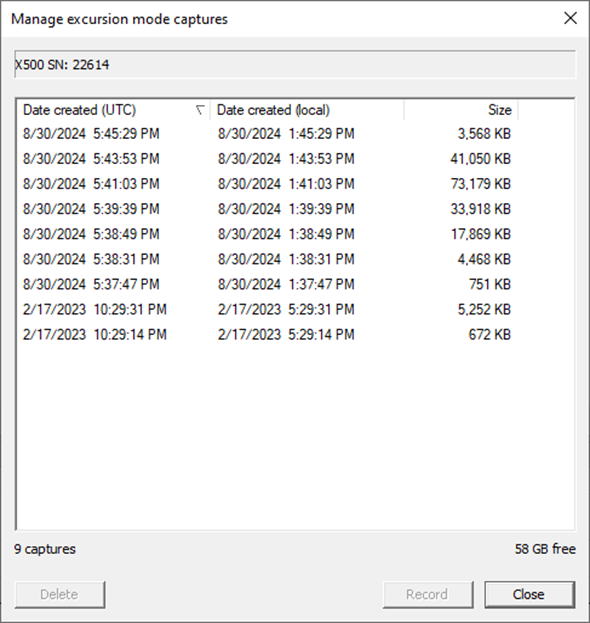590x623 pixels.
Task: Click the 73,179 KB size value
Action: (x=481, y=184)
